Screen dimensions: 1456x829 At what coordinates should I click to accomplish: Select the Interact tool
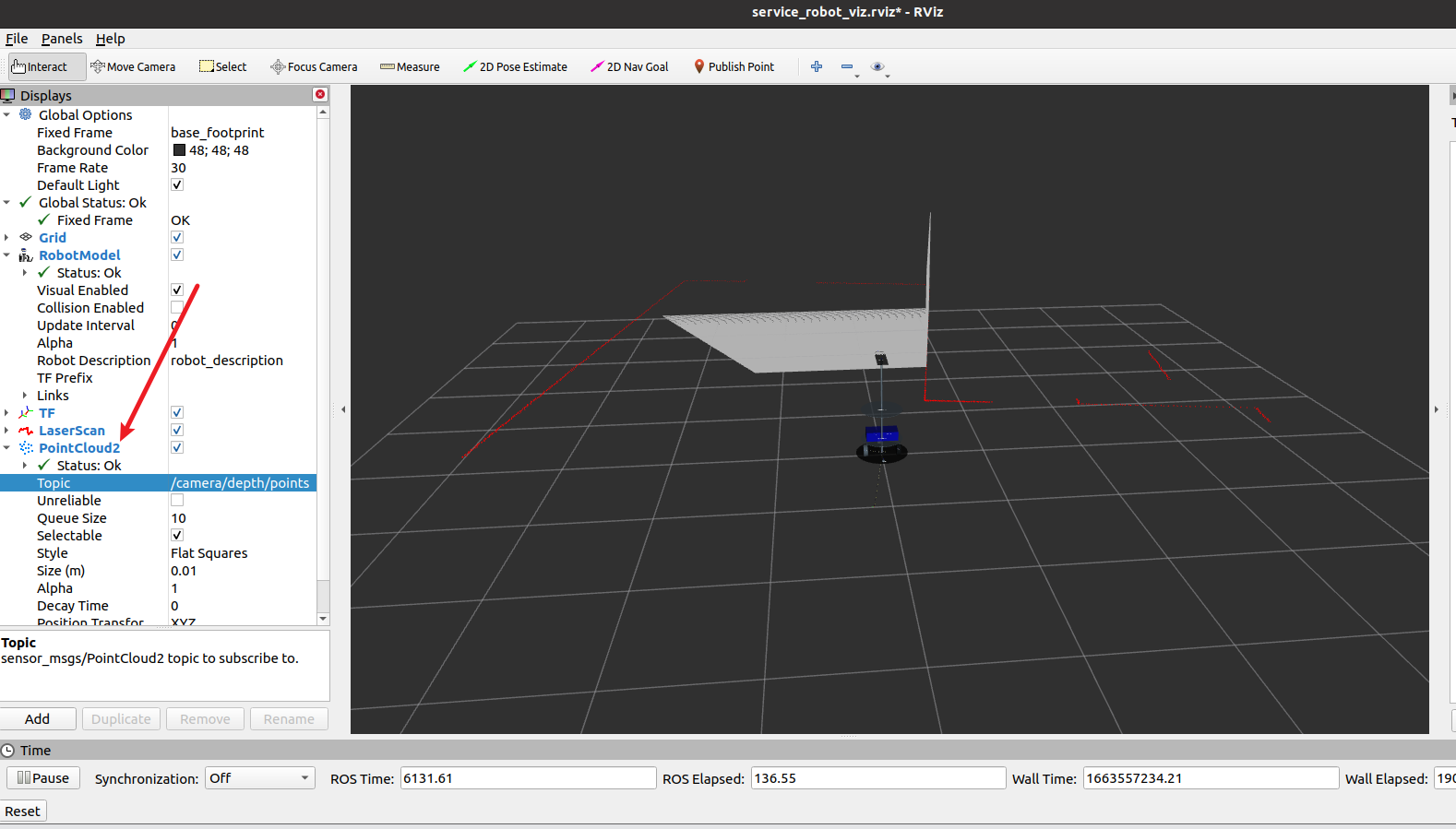tap(40, 66)
